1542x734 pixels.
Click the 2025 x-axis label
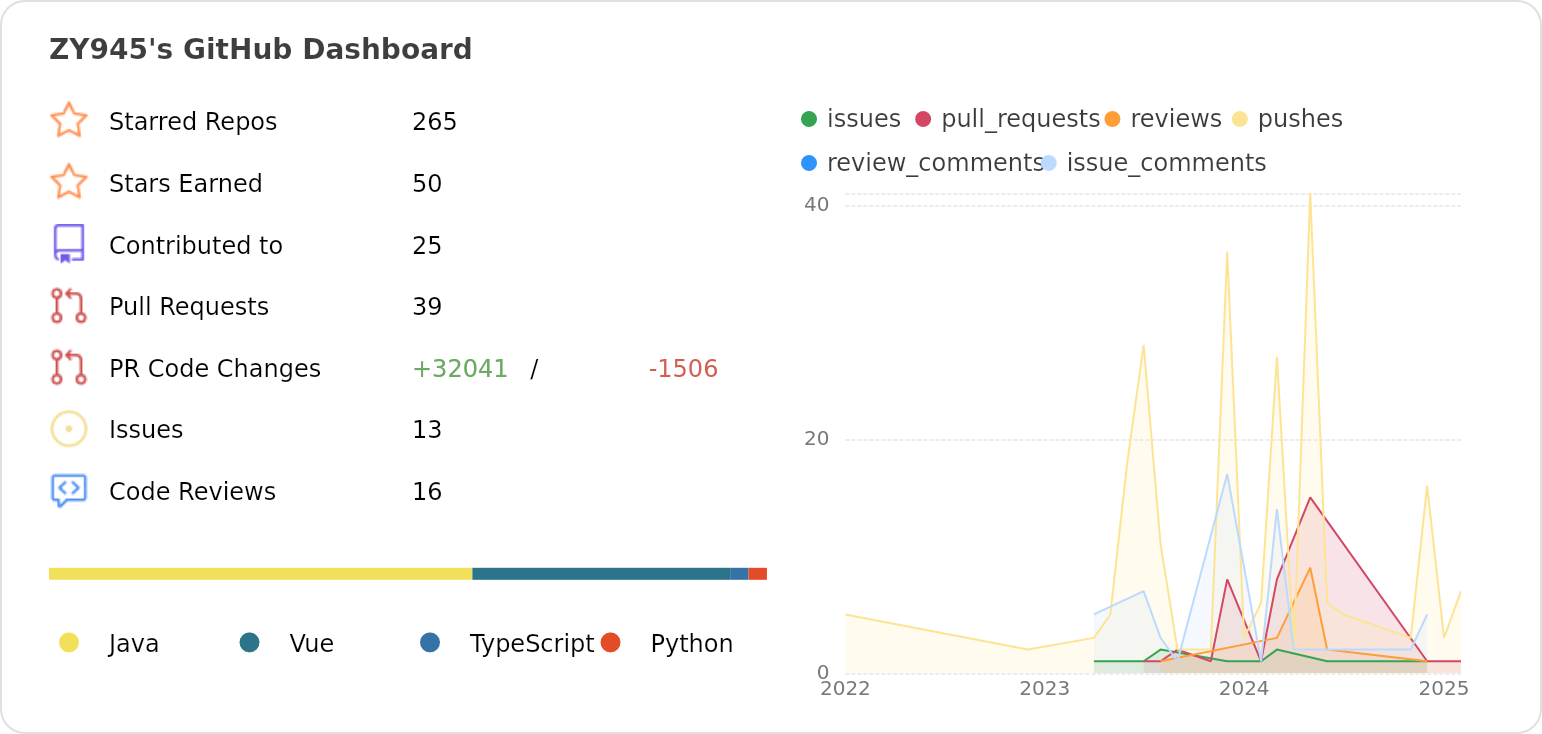[1443, 689]
